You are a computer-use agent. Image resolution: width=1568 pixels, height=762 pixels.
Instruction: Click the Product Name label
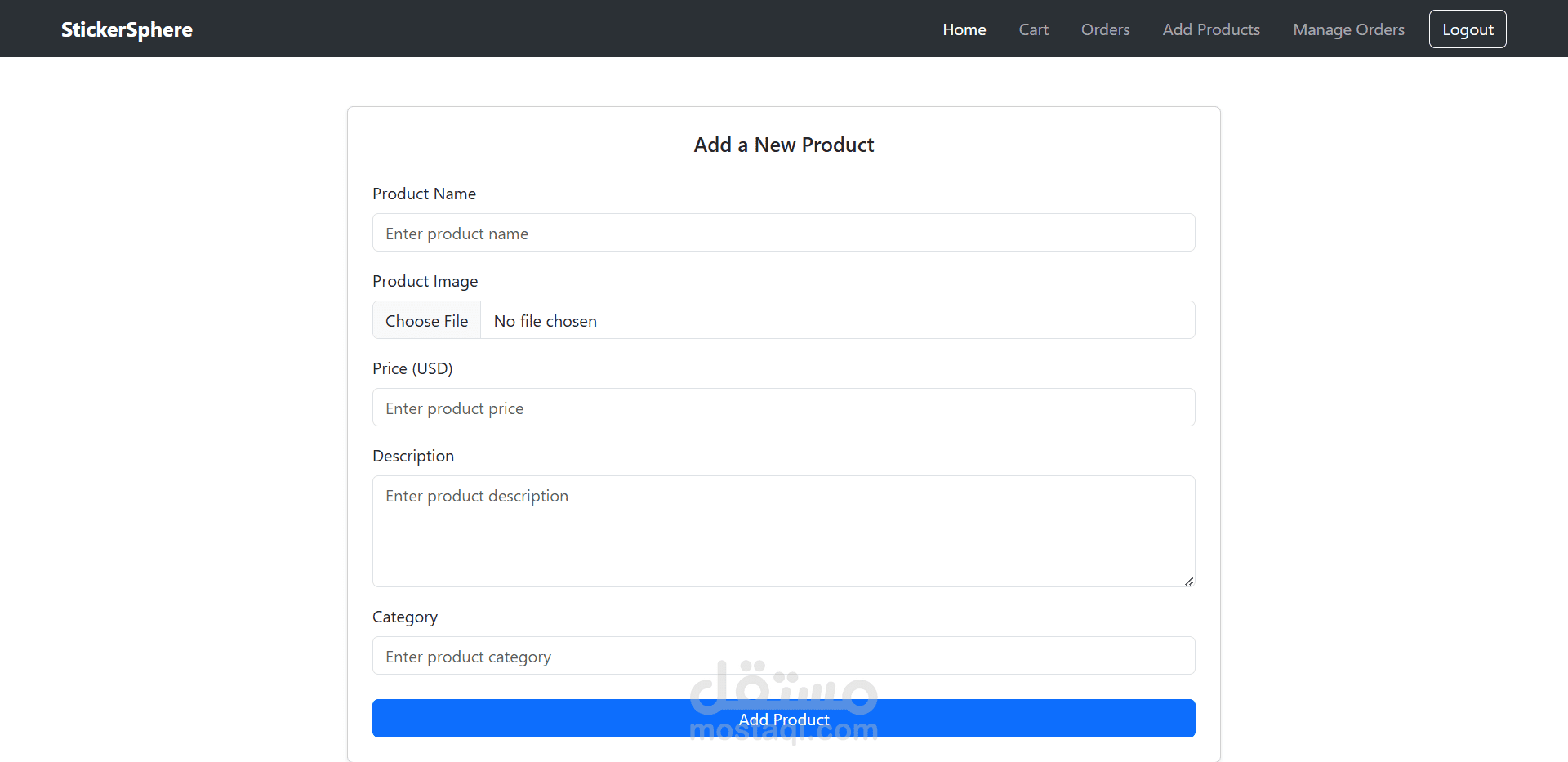(424, 194)
